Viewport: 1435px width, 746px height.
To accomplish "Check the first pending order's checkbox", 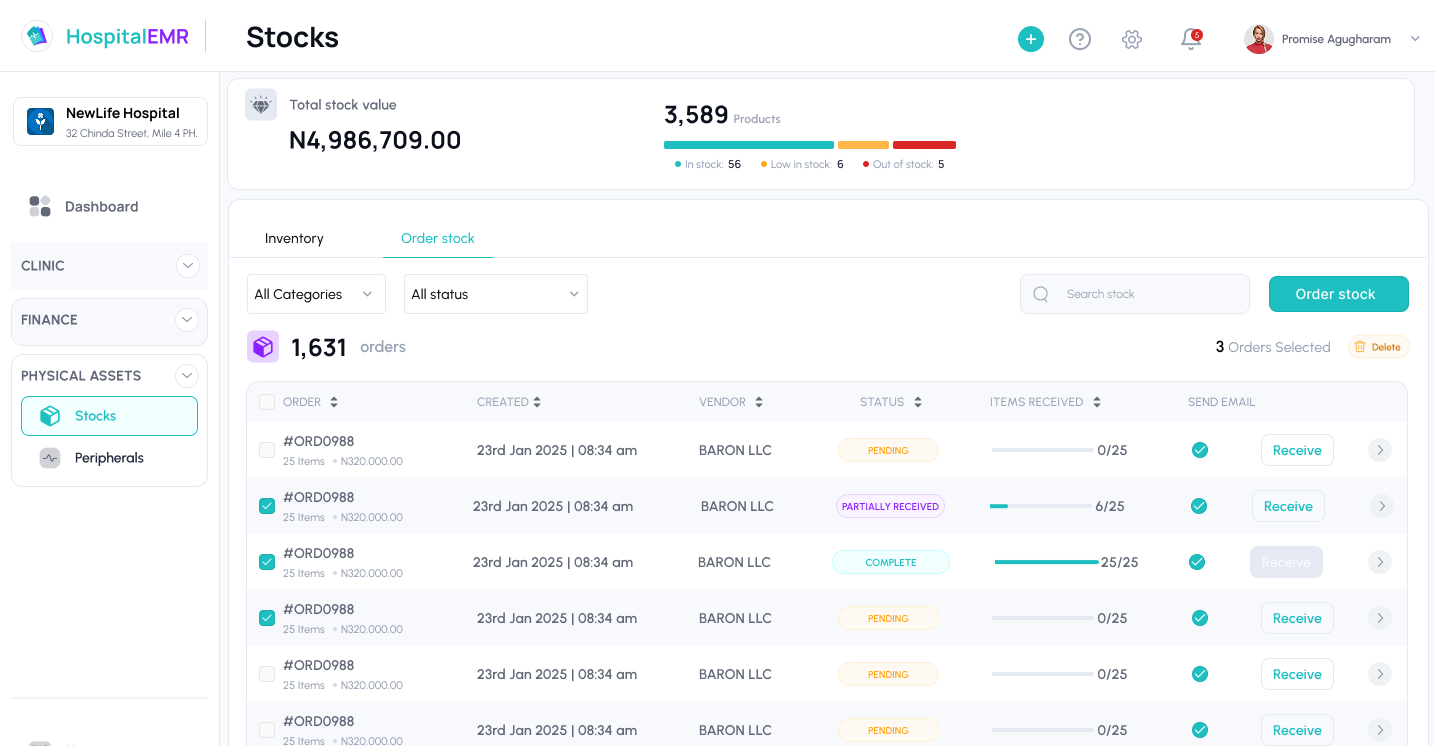I will click(x=267, y=450).
